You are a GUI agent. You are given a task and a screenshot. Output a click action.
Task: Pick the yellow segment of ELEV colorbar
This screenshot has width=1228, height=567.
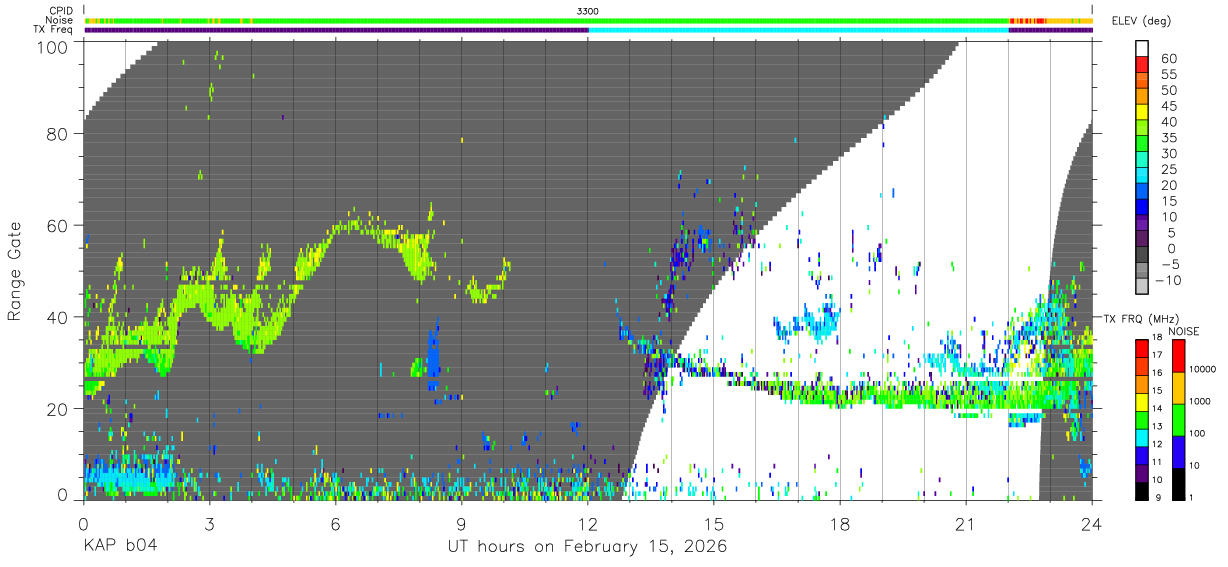click(x=1142, y=112)
